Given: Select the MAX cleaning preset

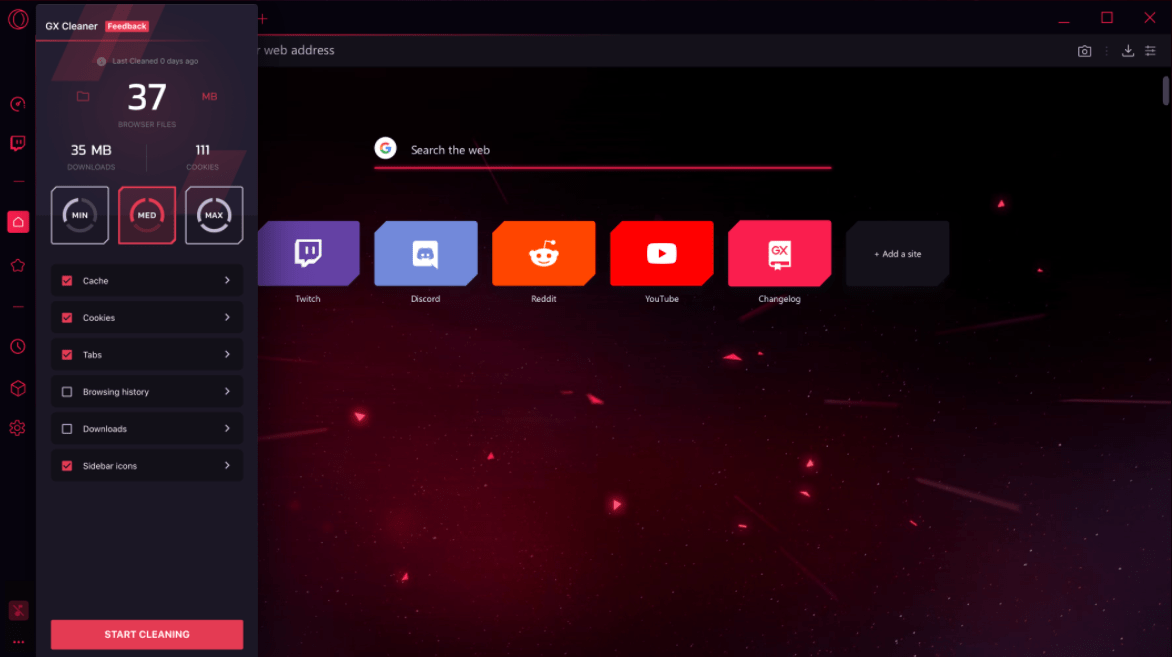Looking at the screenshot, I should click(x=214, y=215).
